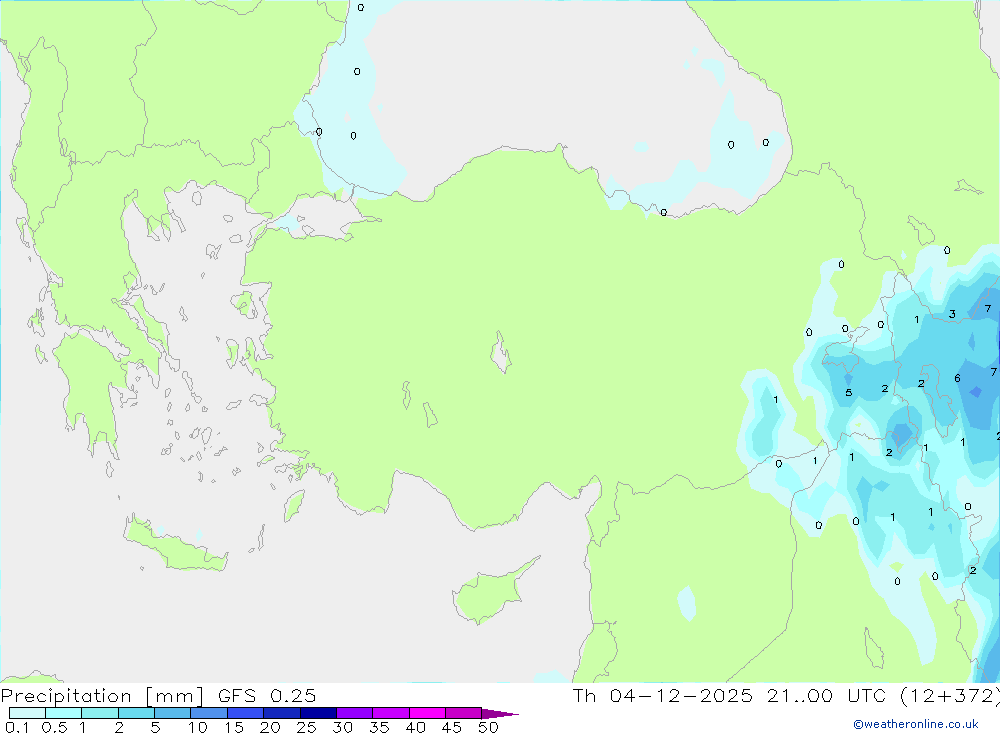
Task: Choose the 40–45 mm magenta legend swatch
Action: tap(427, 713)
